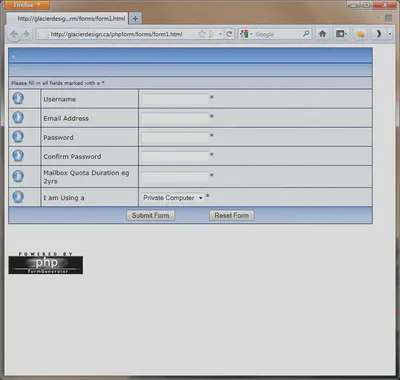This screenshot has width=400, height=380.
Task: Click the info icon beside Password
Action: pos(18,136)
